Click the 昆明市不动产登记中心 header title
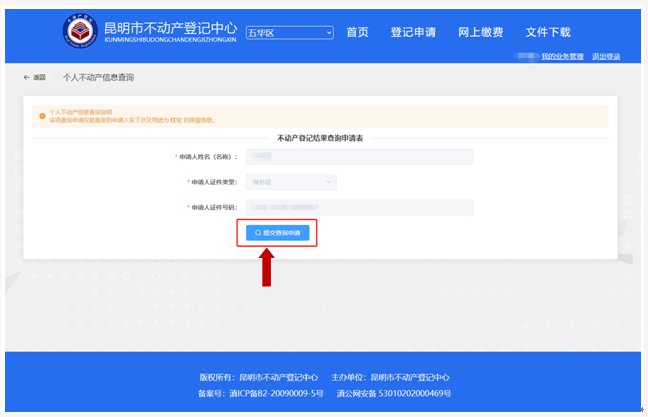 pos(170,28)
